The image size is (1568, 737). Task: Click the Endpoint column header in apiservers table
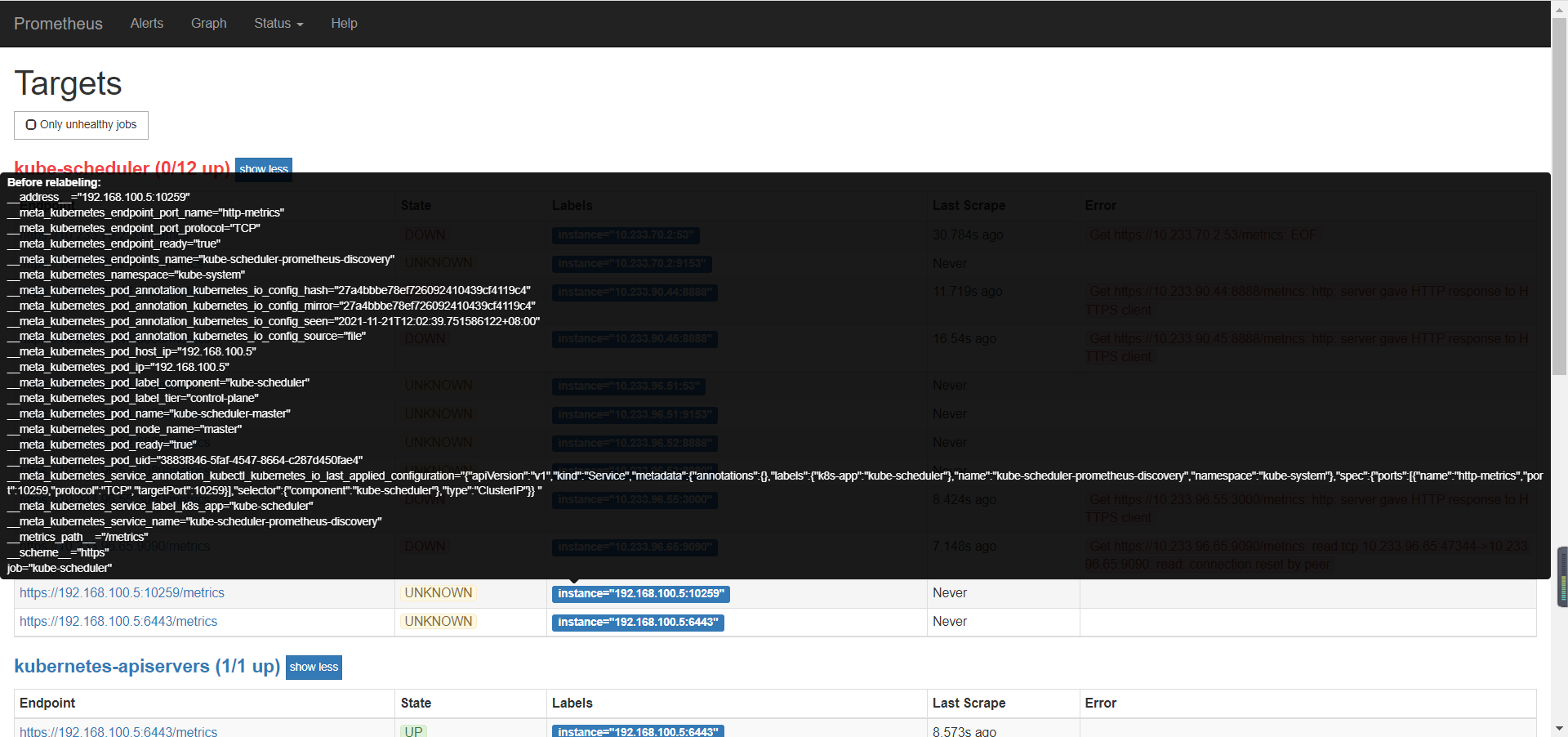[47, 703]
